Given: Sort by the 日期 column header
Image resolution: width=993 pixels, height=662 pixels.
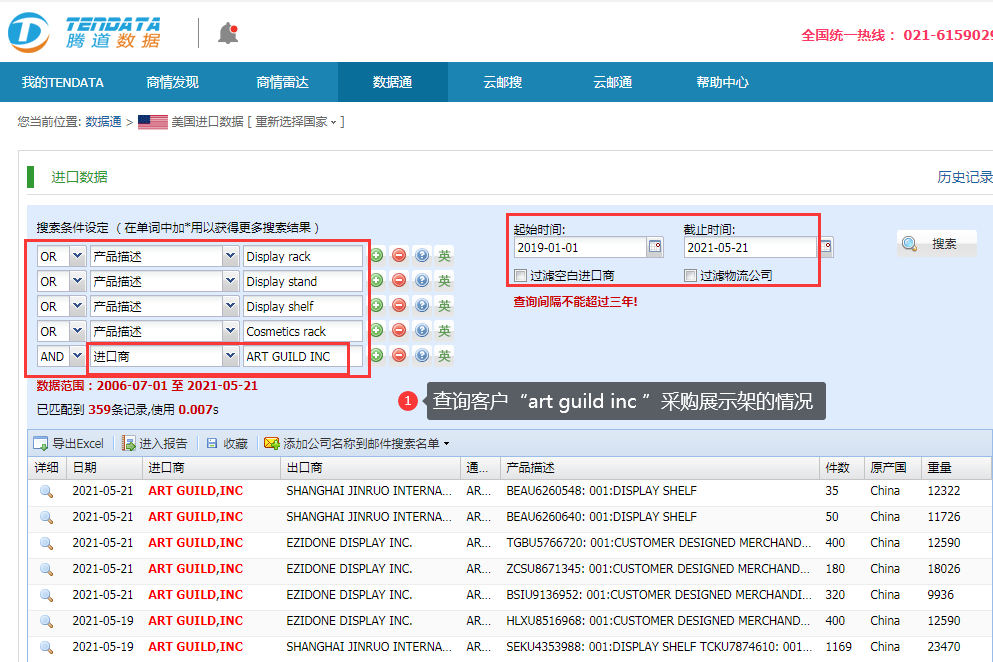Looking at the screenshot, I should click(104, 468).
